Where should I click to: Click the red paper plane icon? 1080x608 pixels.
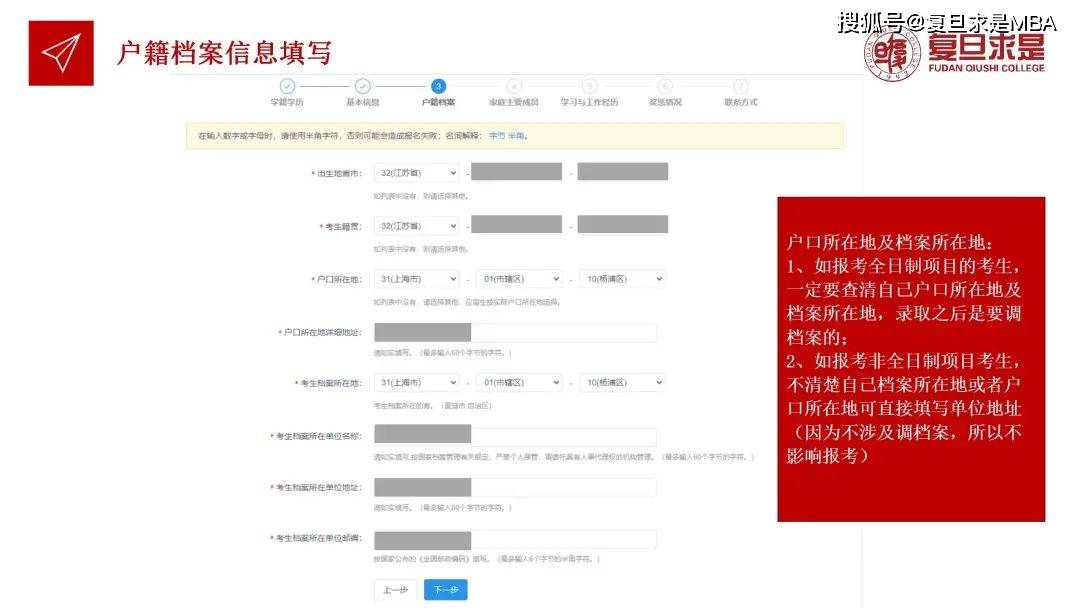[61, 53]
